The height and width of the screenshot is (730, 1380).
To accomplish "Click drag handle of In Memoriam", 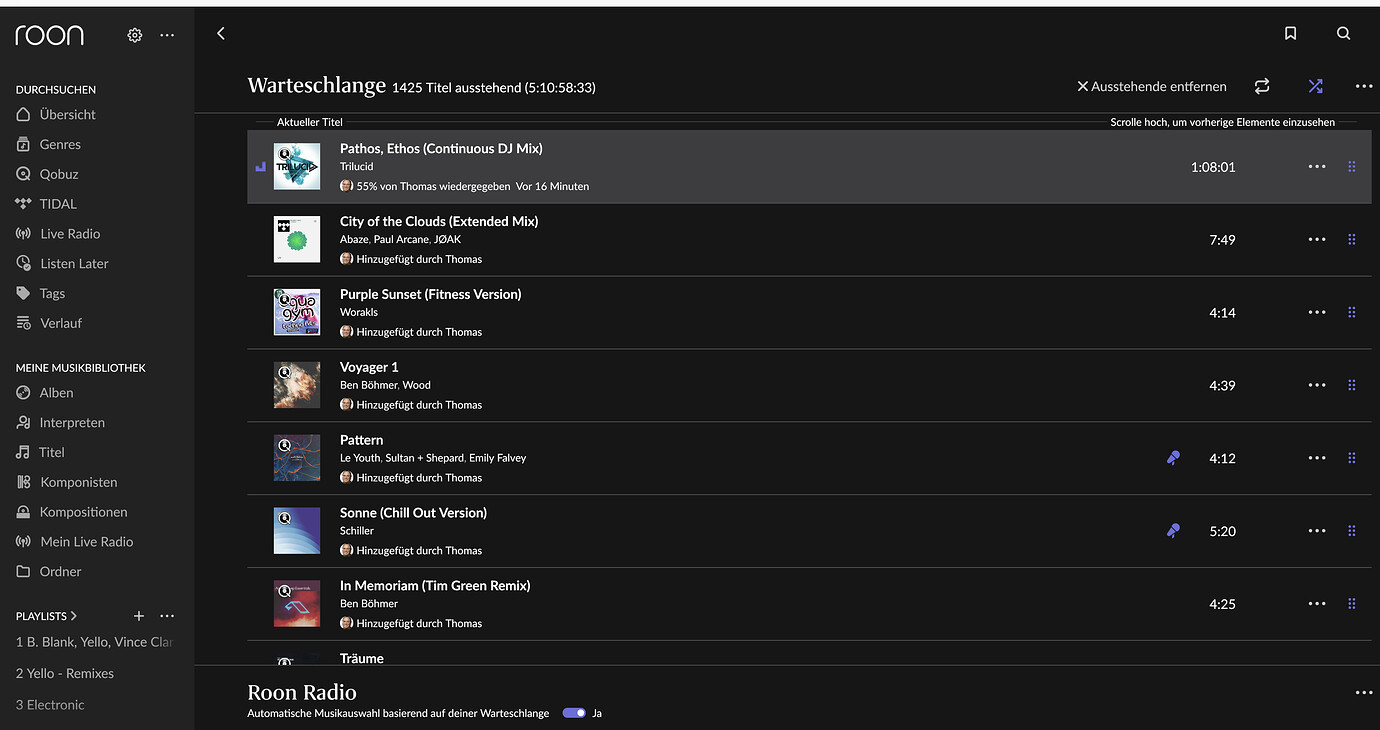I will click(x=1352, y=604).
